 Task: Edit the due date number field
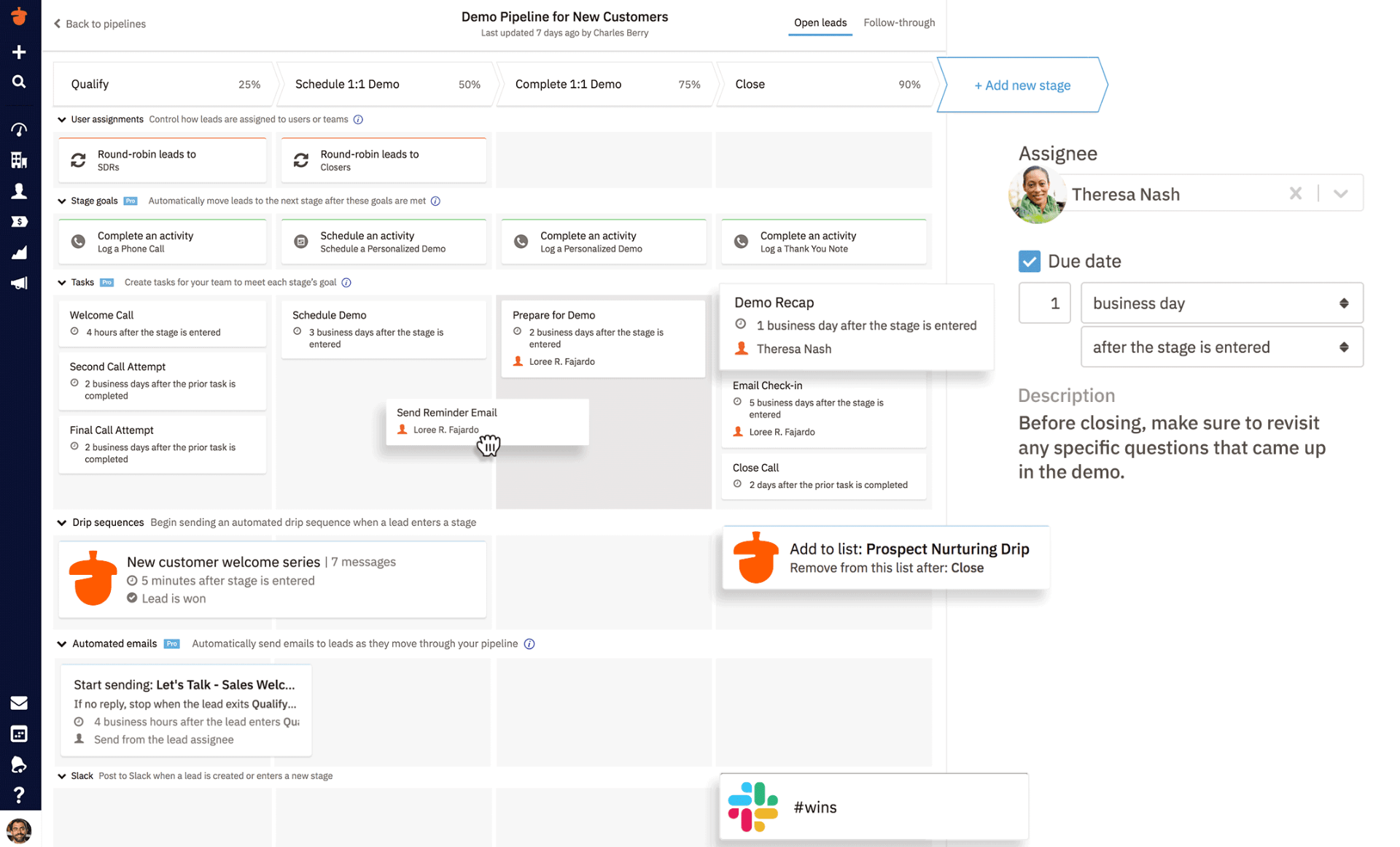tap(1044, 303)
